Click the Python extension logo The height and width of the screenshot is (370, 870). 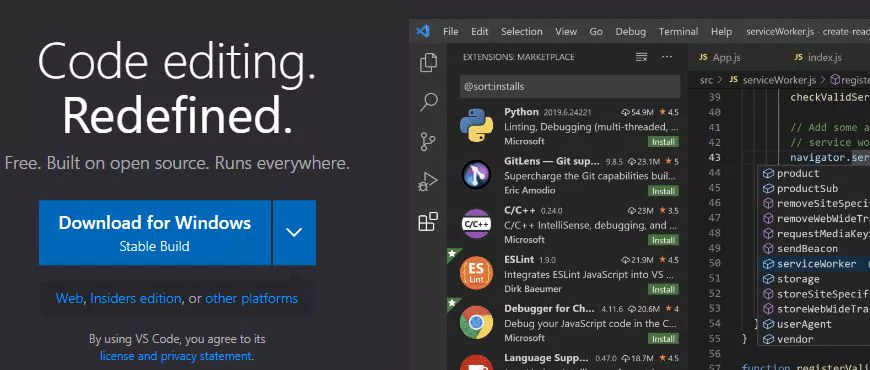pos(477,126)
